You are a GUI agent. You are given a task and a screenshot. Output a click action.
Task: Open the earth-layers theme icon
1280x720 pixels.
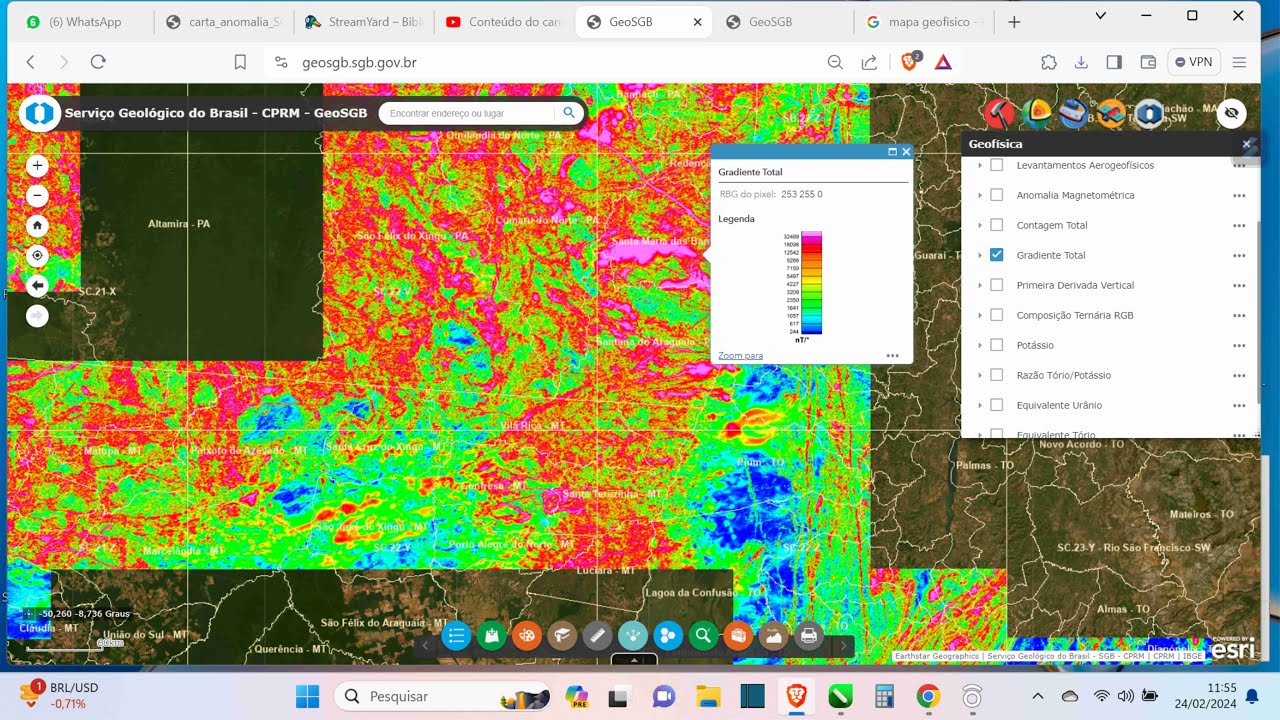click(1036, 113)
